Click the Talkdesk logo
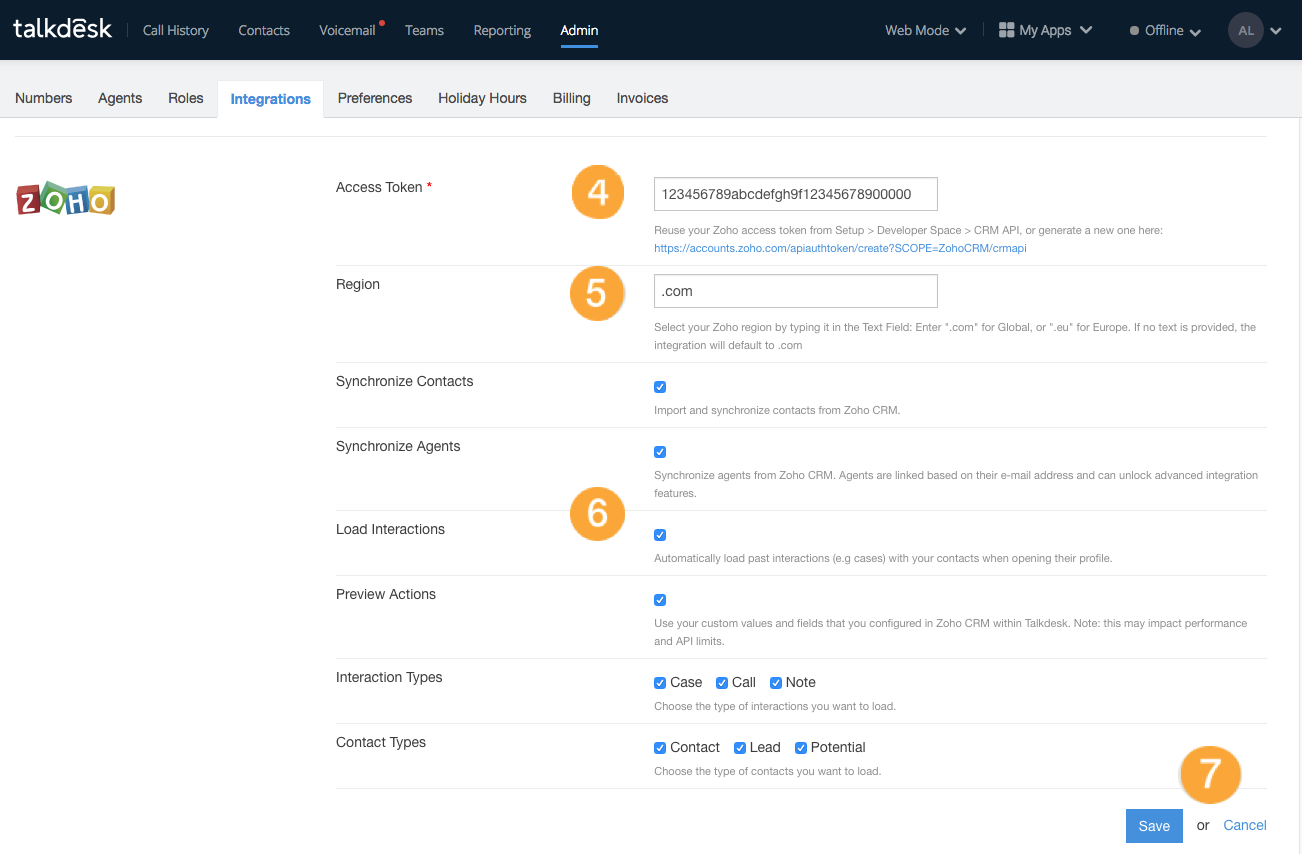The height and width of the screenshot is (854, 1302). point(63,30)
